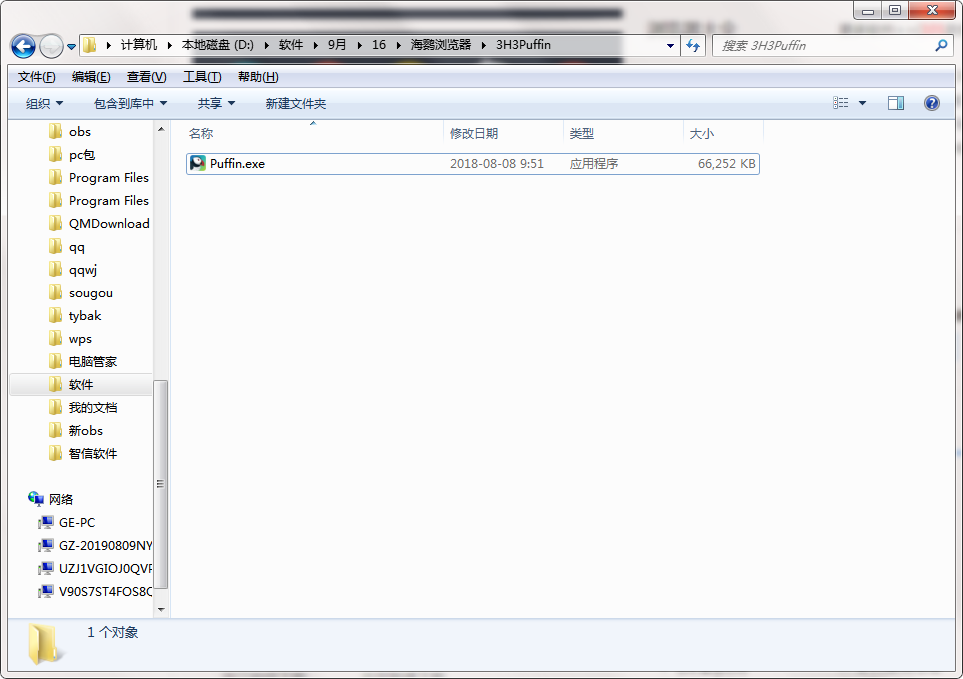Image resolution: width=963 pixels, height=679 pixels.
Task: Toggle the preview pane icon
Action: (x=896, y=103)
